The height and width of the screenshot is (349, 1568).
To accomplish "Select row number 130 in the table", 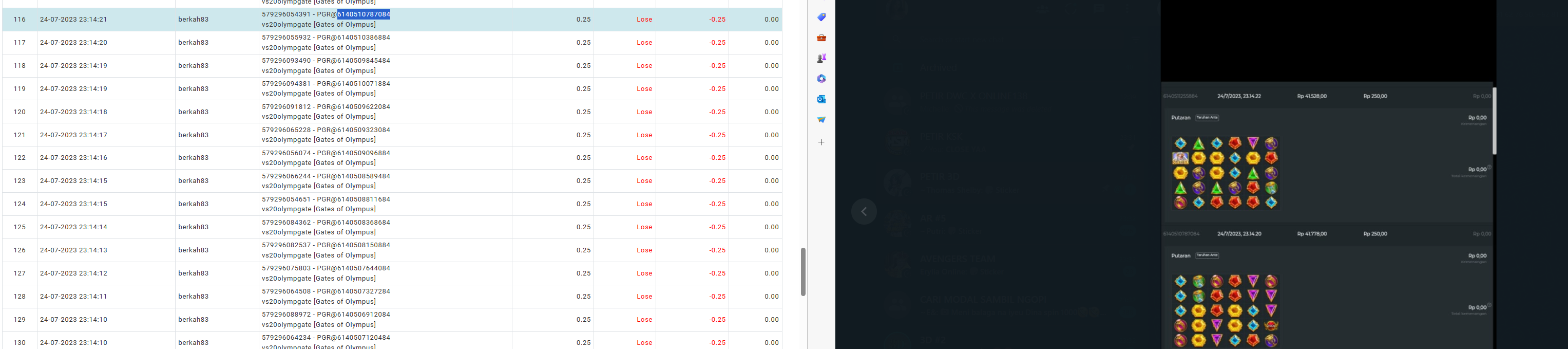I will point(20,343).
